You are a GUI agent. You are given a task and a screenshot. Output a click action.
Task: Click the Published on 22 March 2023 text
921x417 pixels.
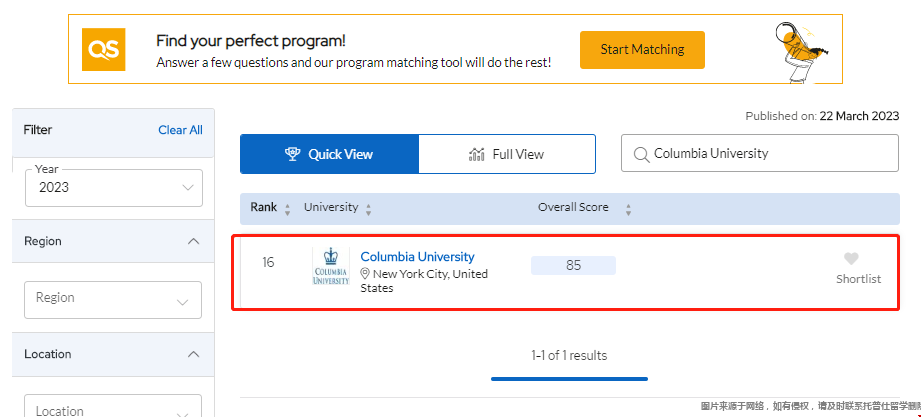tap(822, 116)
